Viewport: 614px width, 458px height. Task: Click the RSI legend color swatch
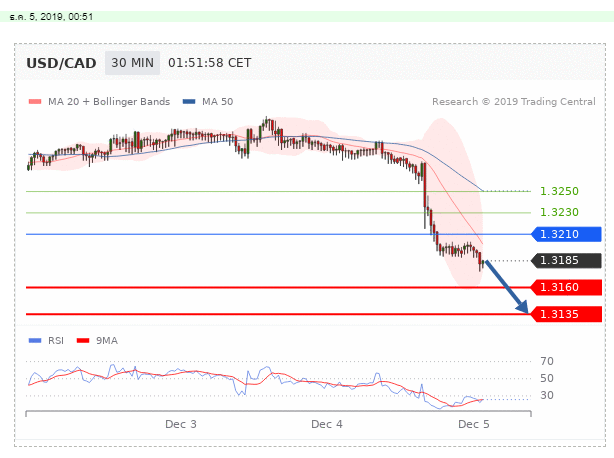tap(35, 341)
